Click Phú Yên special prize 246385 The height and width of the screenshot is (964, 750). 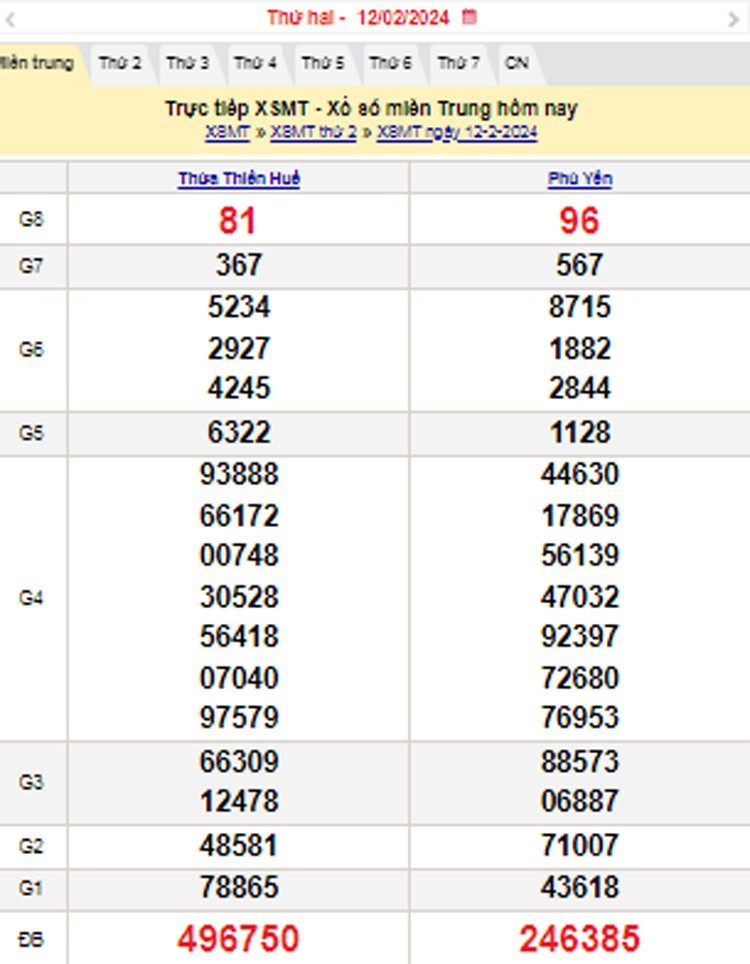click(x=579, y=939)
